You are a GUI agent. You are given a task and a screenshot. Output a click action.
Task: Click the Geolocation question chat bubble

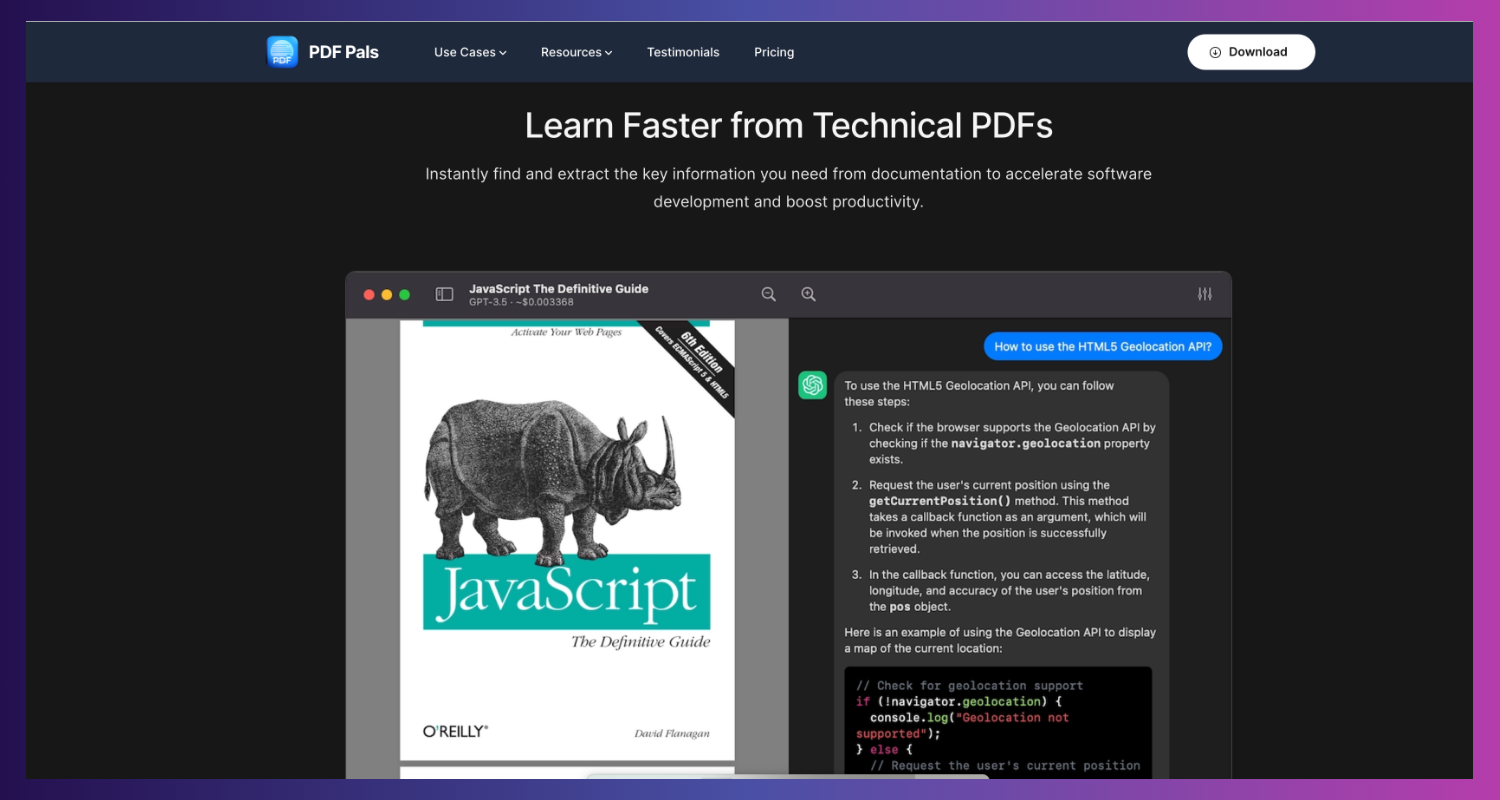[x=1103, y=347]
